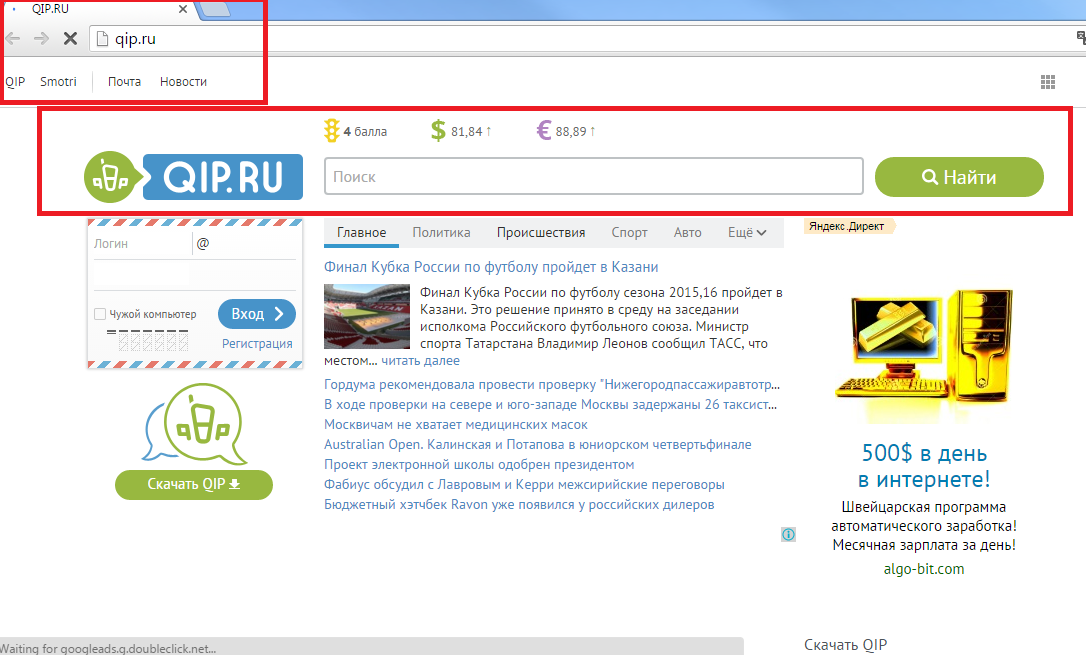The width and height of the screenshot is (1086, 655).
Task: Expand the Ещё dropdown
Action: (x=747, y=233)
